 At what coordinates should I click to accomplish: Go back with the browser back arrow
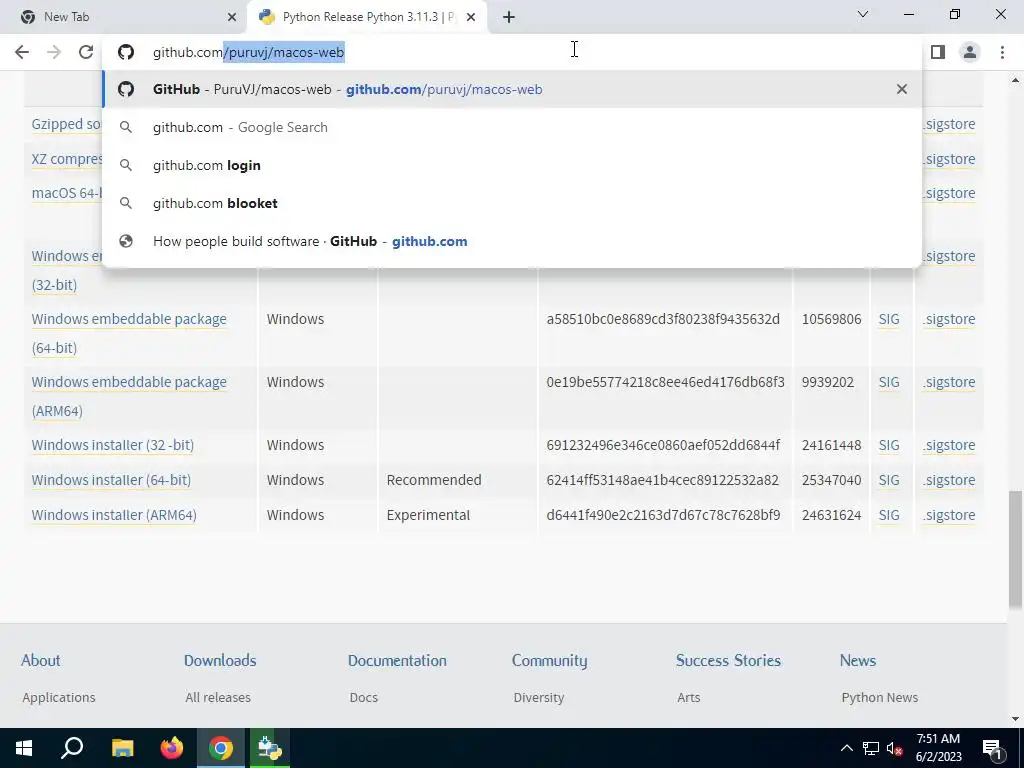point(22,52)
